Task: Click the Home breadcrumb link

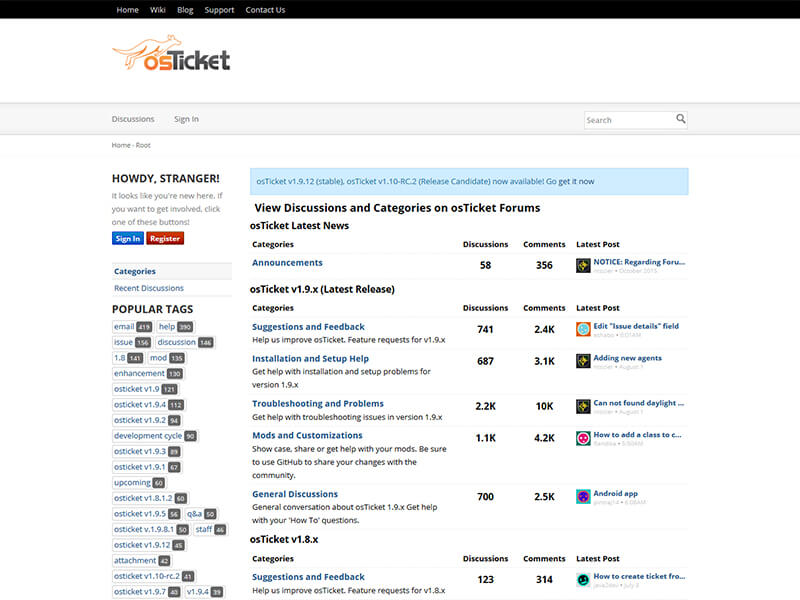Action: pos(121,145)
